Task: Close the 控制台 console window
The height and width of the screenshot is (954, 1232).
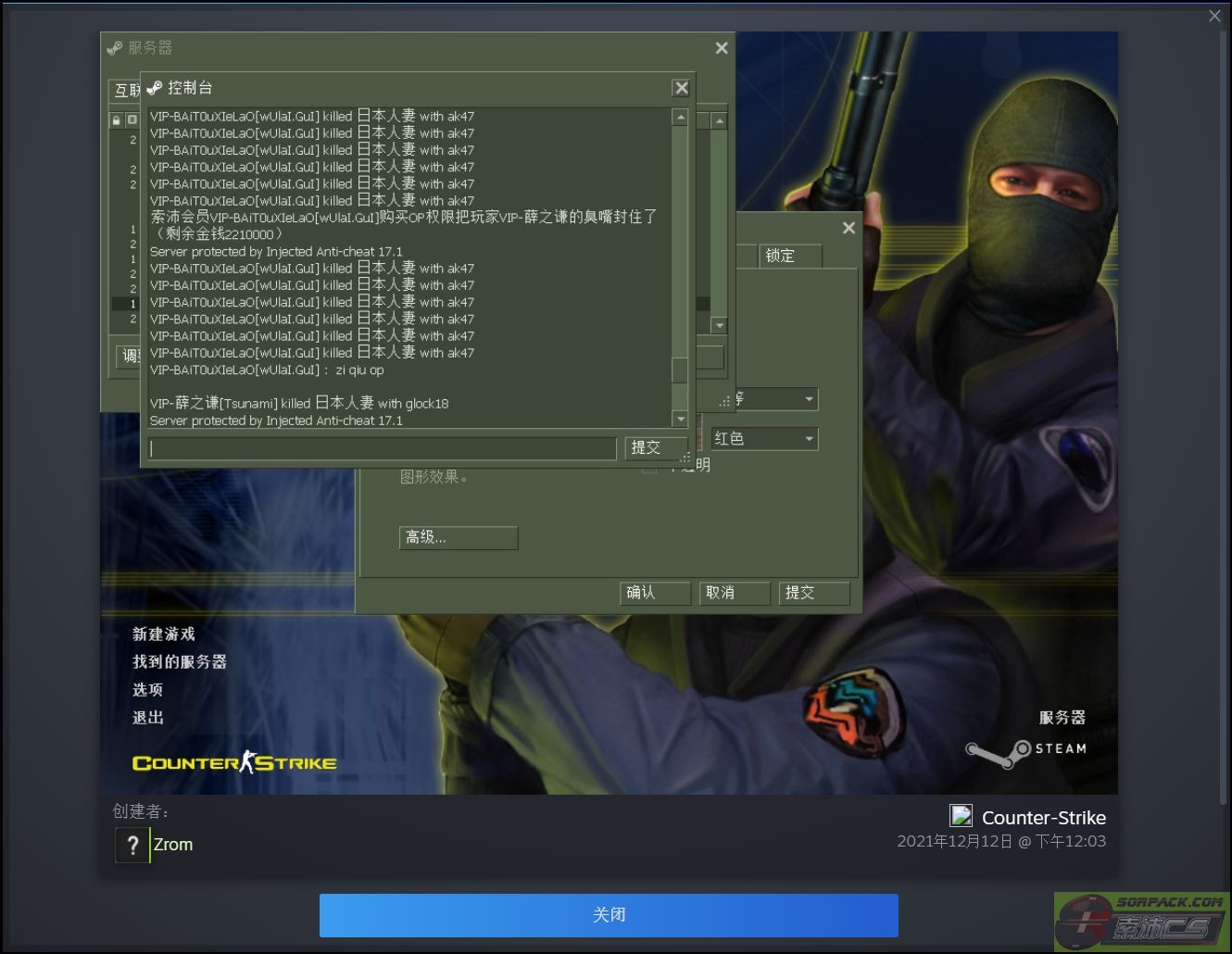Action: pos(682,88)
